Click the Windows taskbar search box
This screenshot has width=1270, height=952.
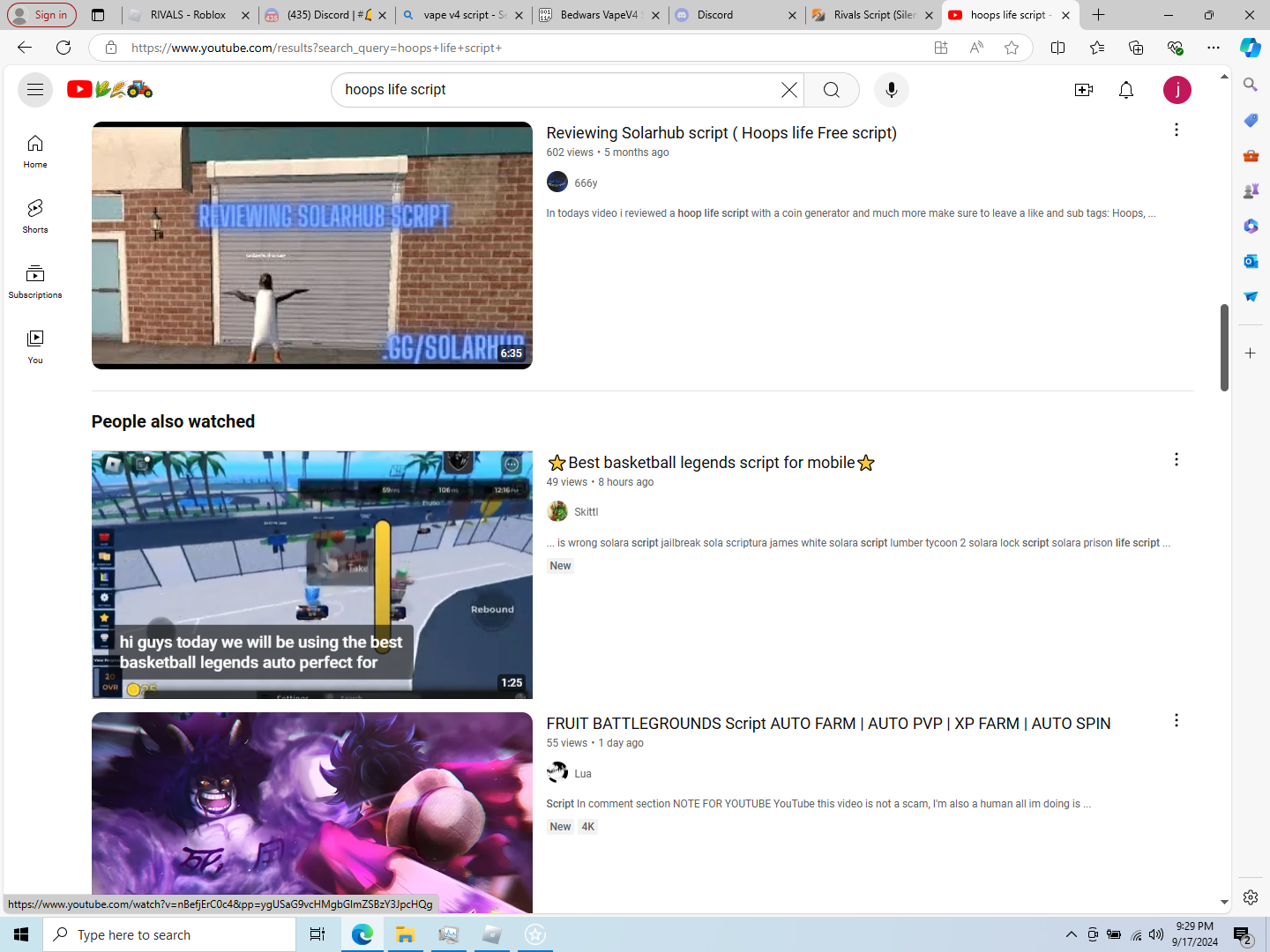[x=169, y=934]
